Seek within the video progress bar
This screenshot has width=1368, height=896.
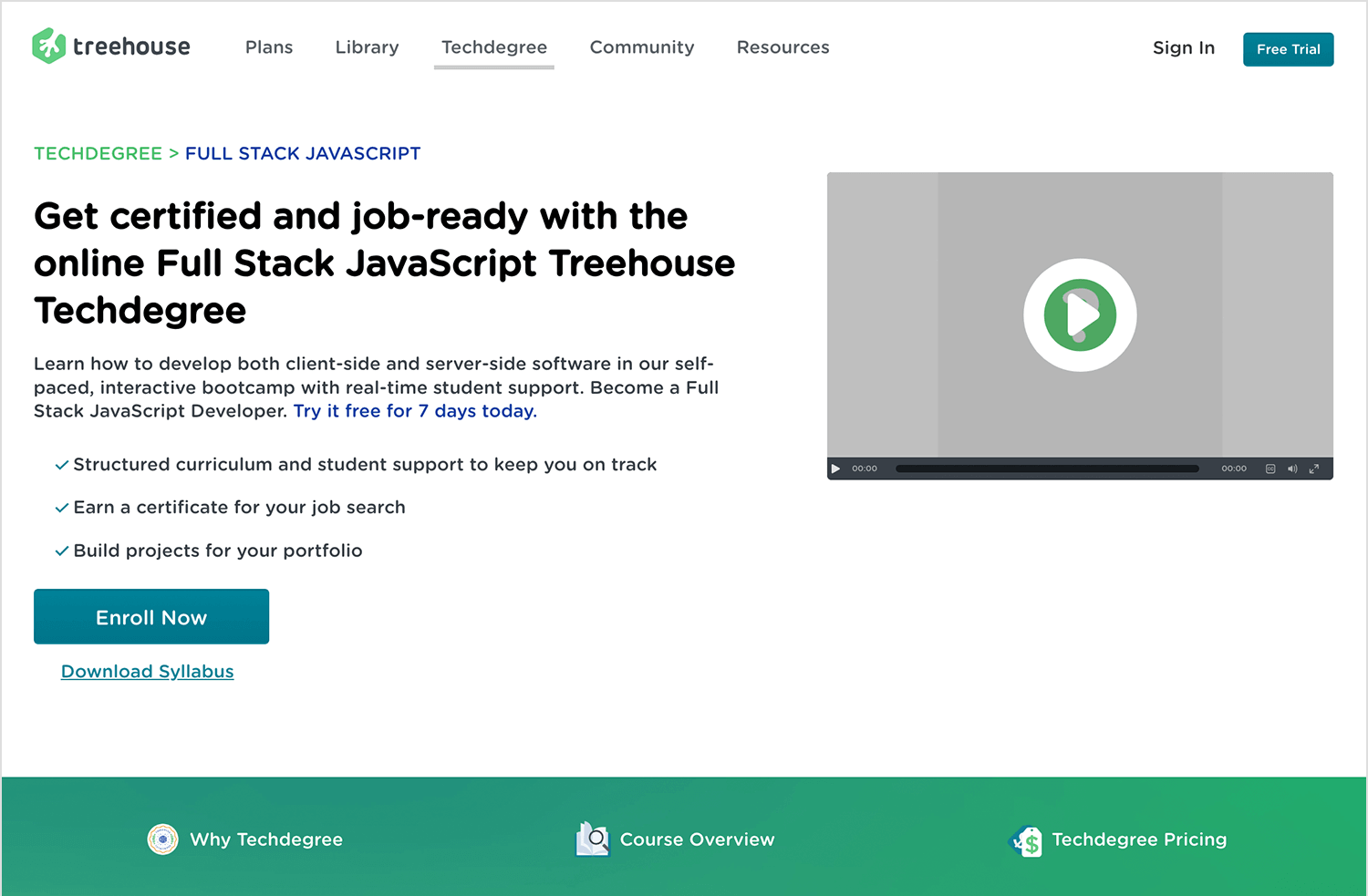[x=1047, y=469]
